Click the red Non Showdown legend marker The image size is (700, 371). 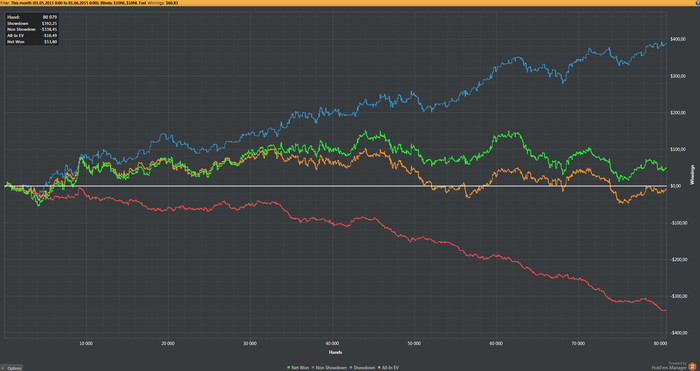[313, 368]
